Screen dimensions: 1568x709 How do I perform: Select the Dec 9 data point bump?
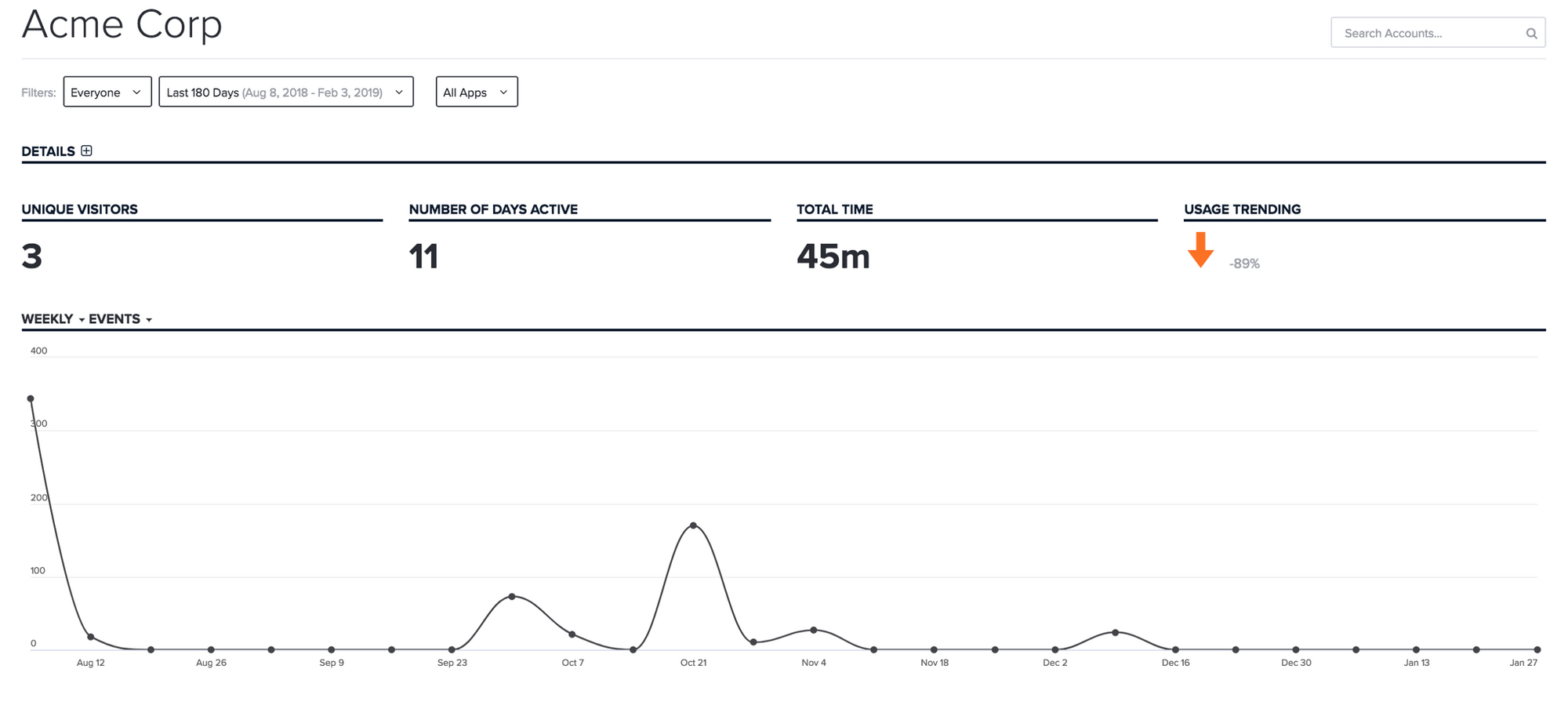click(1115, 632)
